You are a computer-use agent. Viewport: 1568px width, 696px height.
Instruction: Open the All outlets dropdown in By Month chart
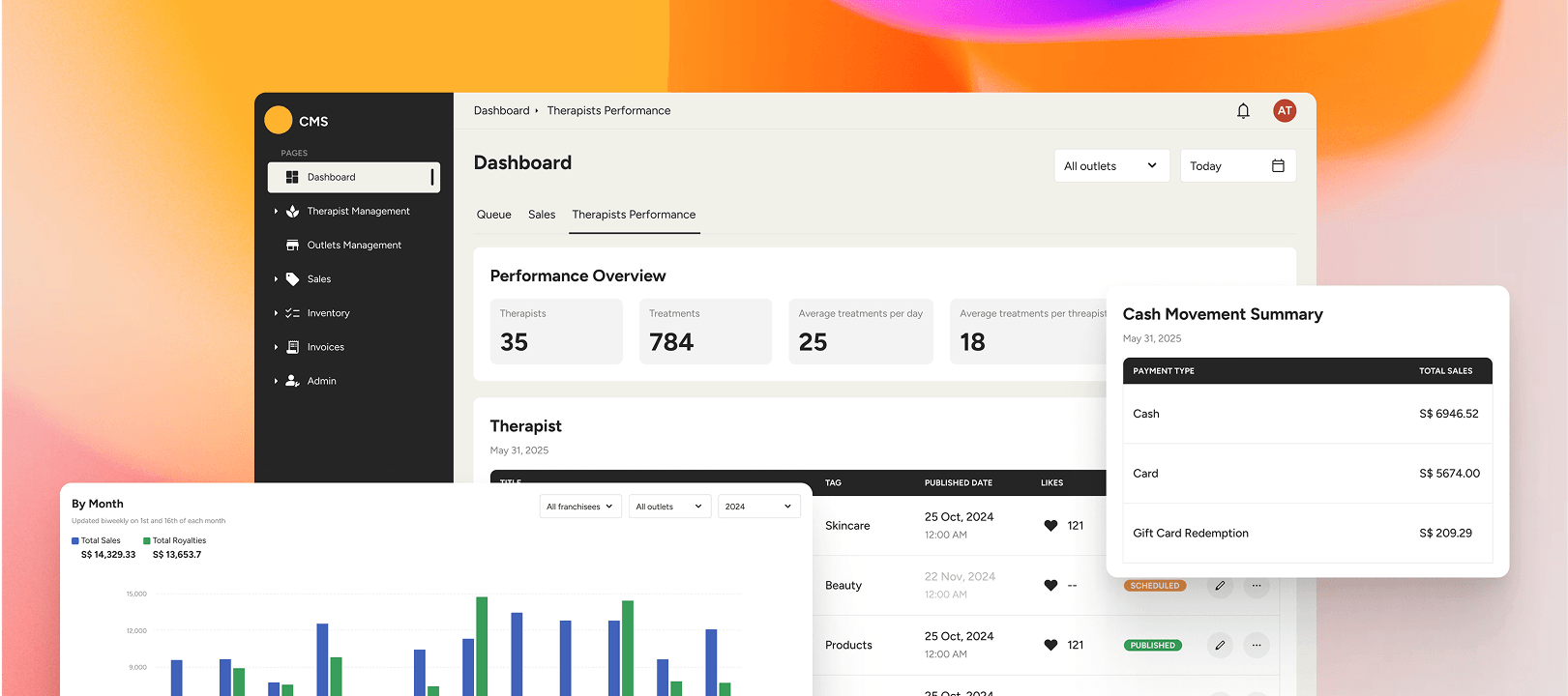[669, 507]
